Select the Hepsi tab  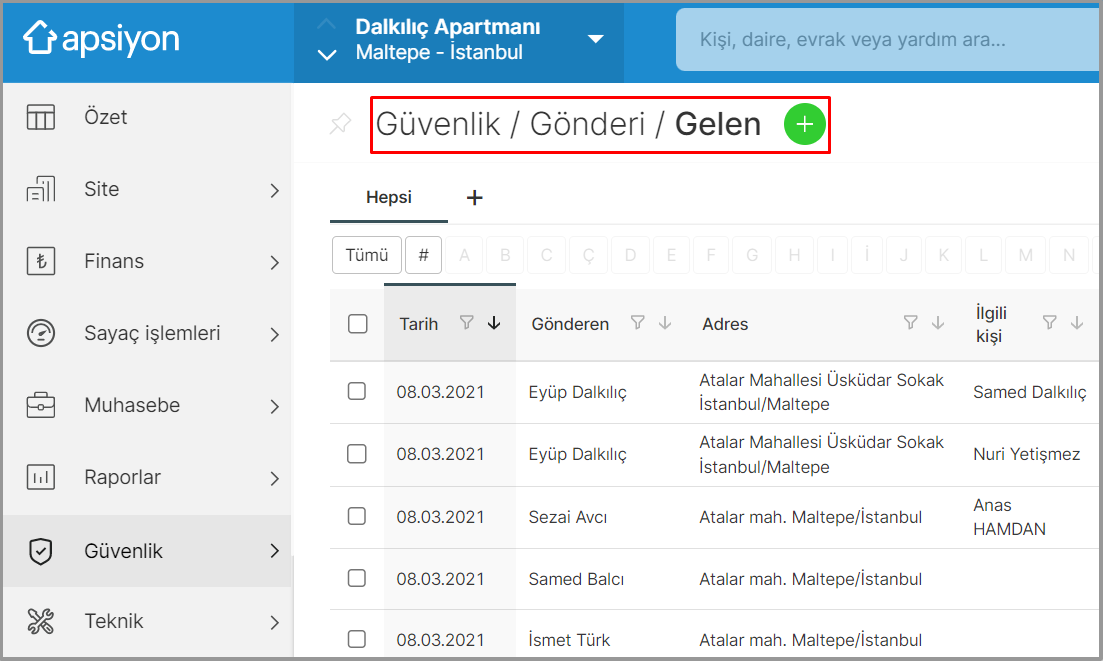pyautogui.click(x=388, y=198)
